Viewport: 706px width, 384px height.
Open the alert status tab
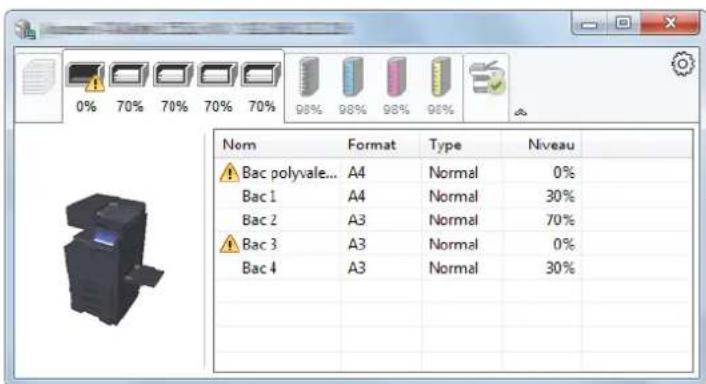click(487, 87)
